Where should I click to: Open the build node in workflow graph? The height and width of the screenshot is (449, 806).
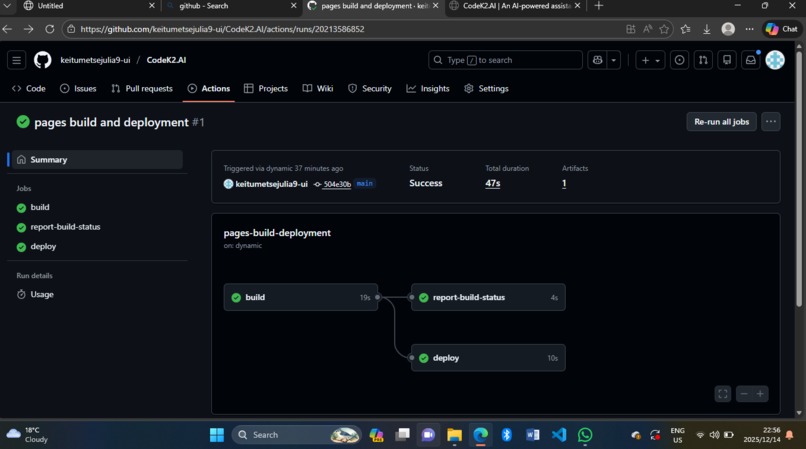pos(301,297)
